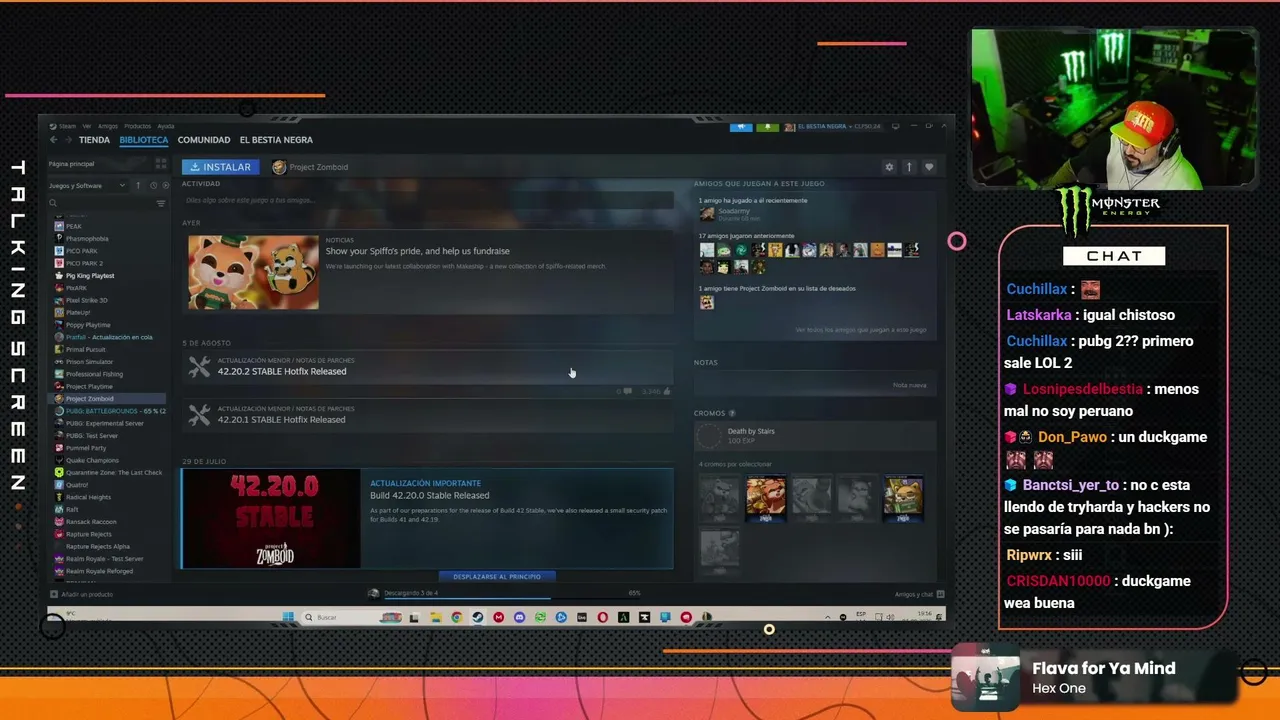The image size is (1280, 720).
Task: Click the Steam icon in the taskbar
Action: 478,618
